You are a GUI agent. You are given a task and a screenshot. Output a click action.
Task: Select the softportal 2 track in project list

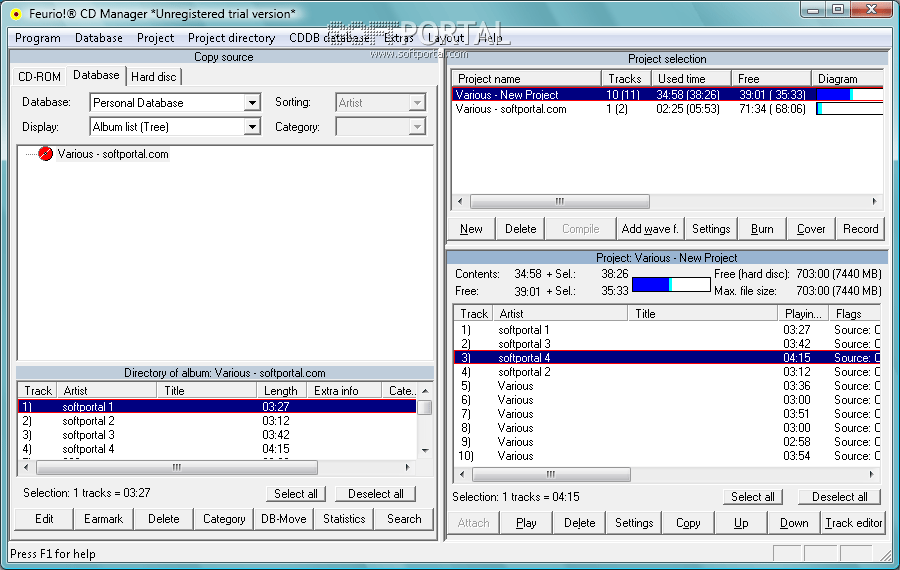click(x=524, y=372)
